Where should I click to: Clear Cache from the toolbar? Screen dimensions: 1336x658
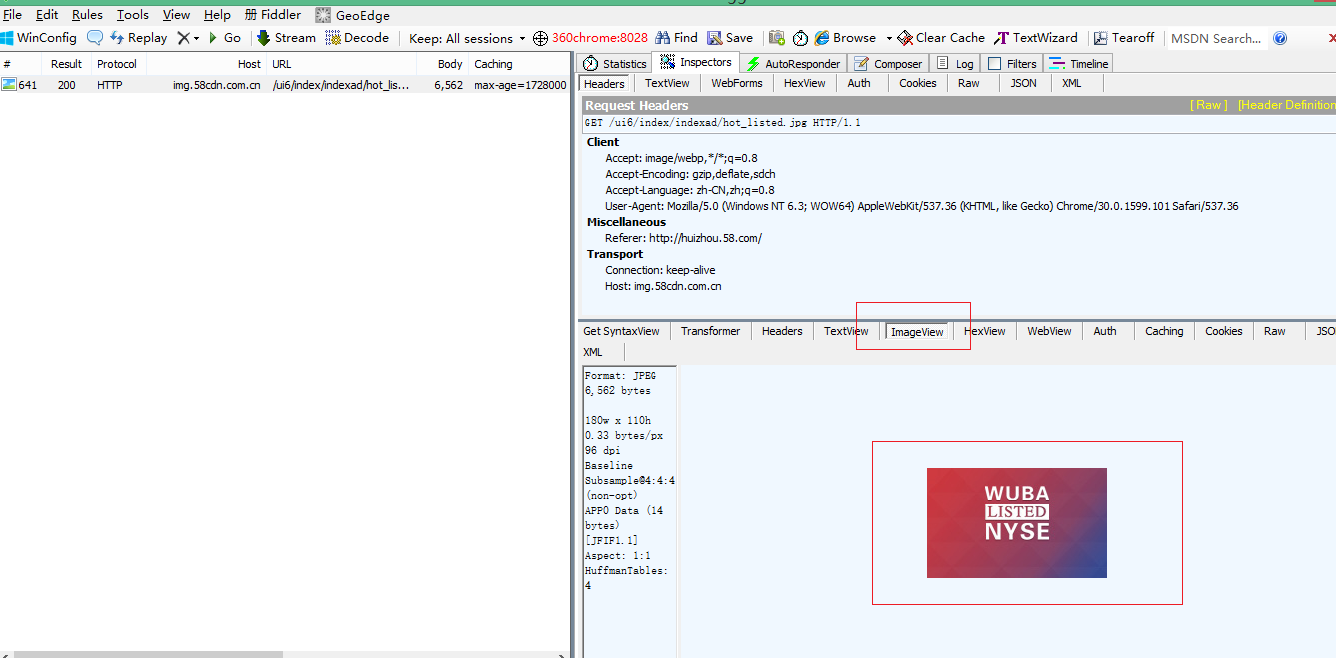tap(941, 38)
